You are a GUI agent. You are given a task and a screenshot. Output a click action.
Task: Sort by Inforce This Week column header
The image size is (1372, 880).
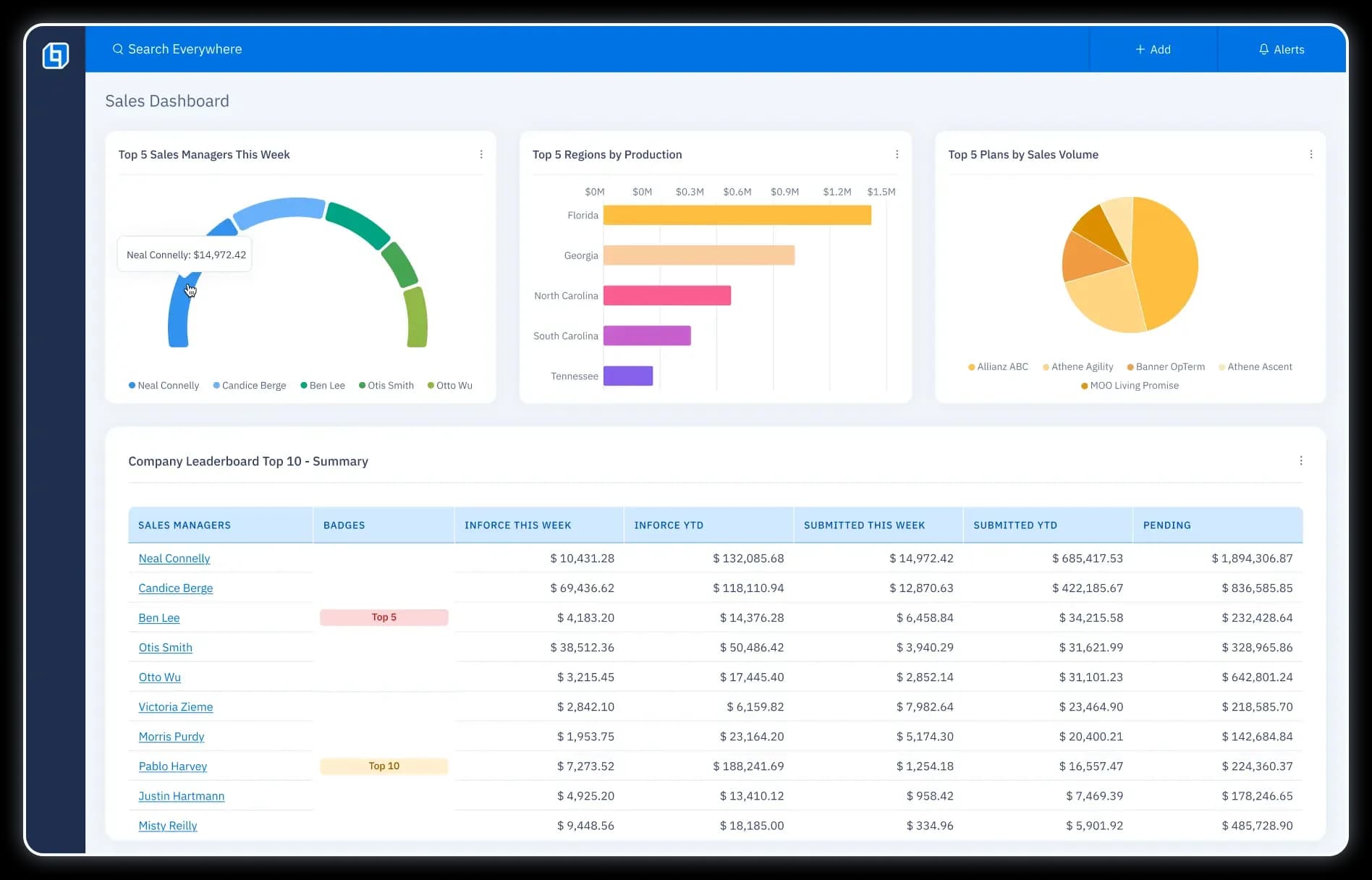[517, 525]
